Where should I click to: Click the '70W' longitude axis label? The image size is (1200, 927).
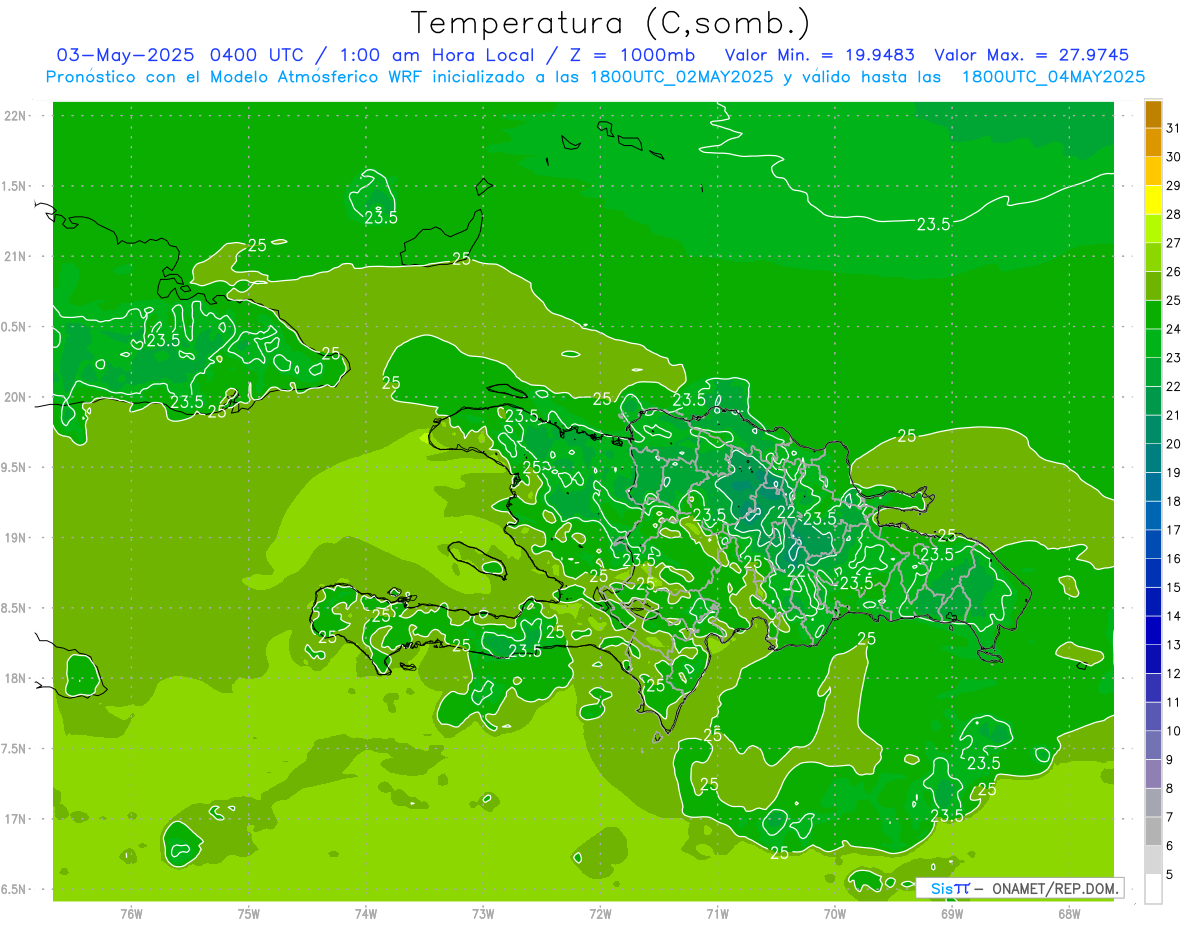click(835, 914)
